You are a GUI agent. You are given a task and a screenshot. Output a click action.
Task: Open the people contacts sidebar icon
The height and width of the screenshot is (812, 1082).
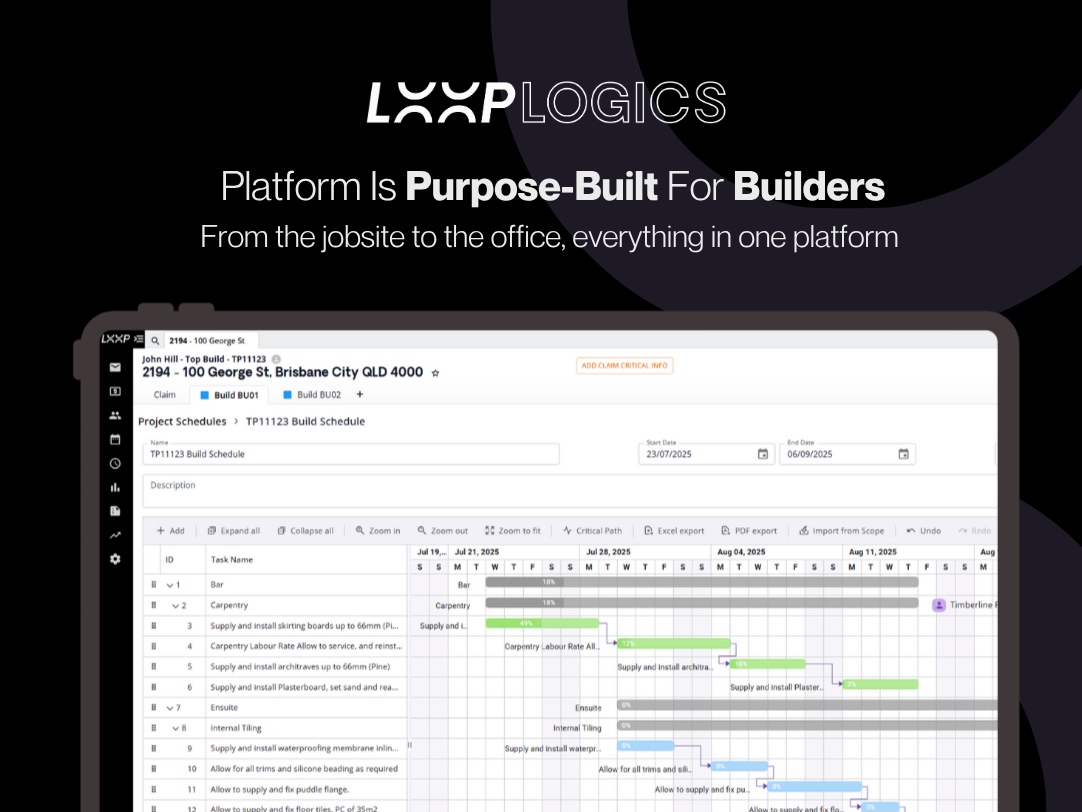pyautogui.click(x=115, y=415)
